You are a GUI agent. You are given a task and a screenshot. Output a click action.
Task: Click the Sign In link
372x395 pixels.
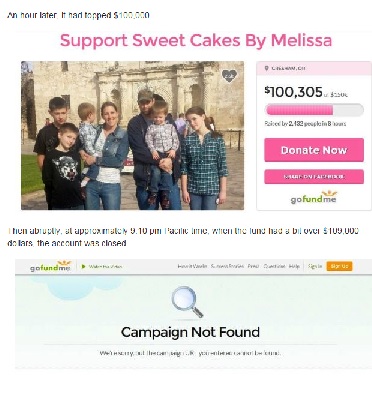(315, 266)
